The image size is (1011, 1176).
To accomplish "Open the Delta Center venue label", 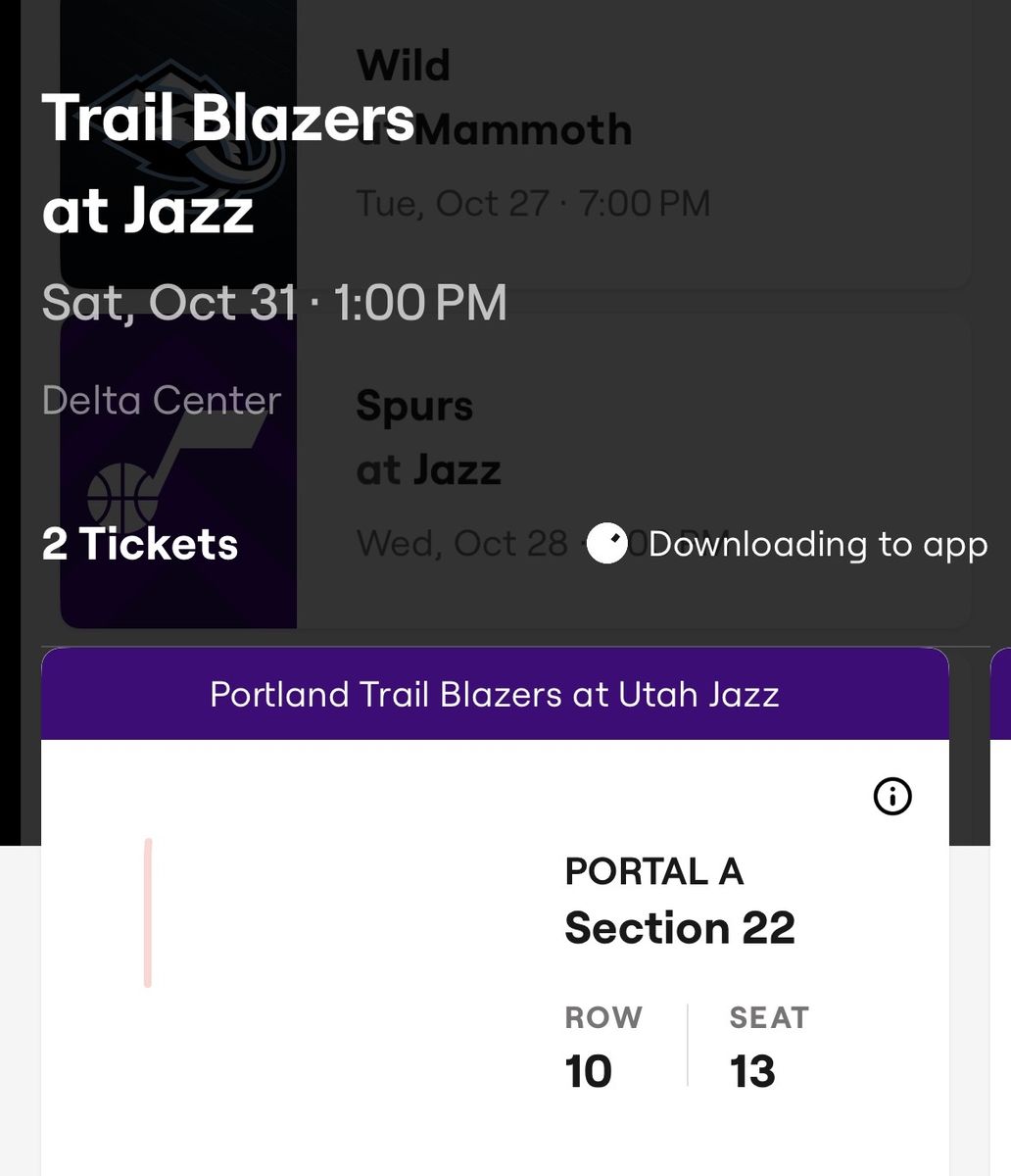I will pos(162,400).
